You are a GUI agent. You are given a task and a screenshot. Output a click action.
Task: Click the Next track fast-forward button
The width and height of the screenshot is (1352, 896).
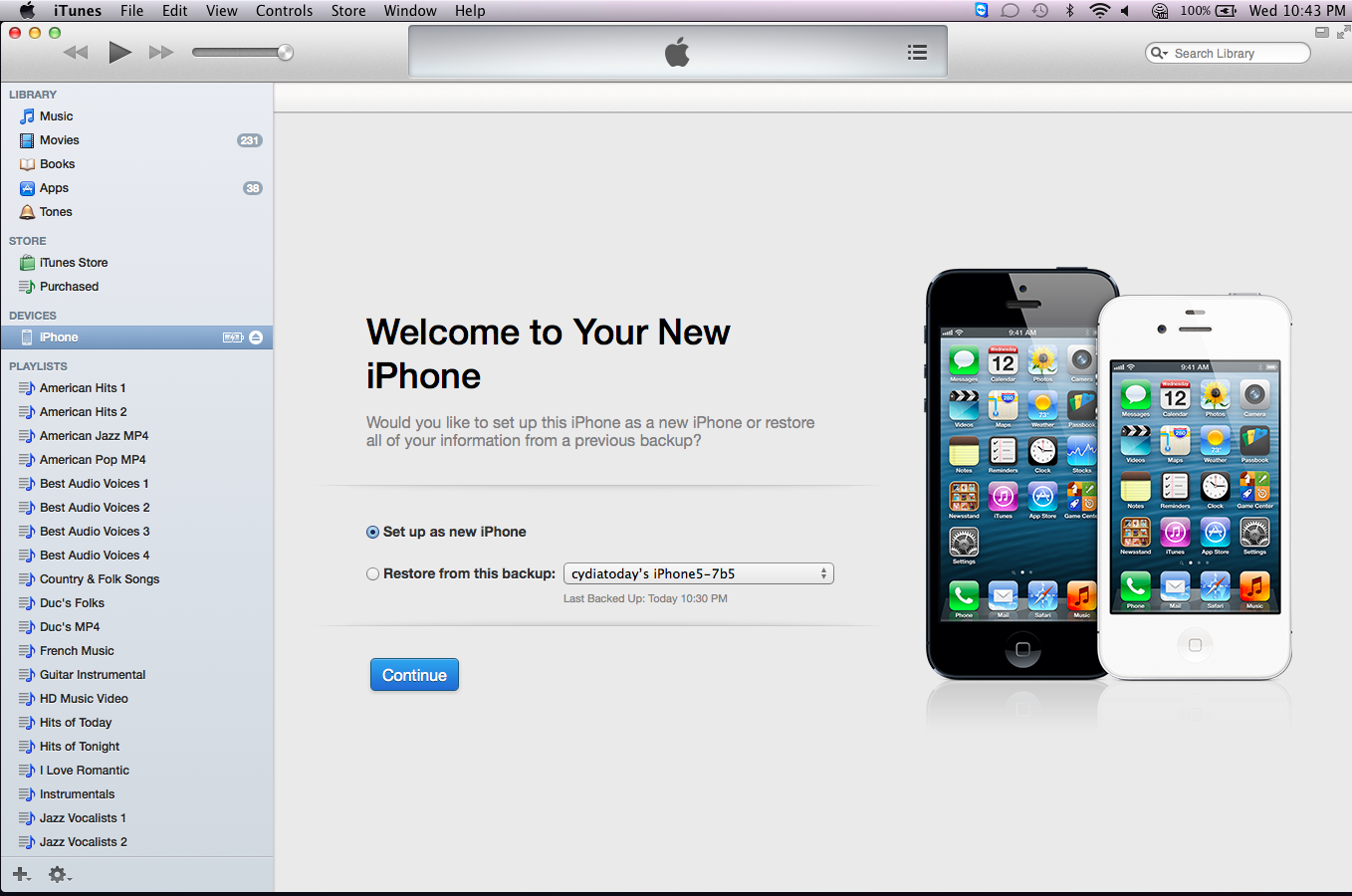click(x=161, y=52)
